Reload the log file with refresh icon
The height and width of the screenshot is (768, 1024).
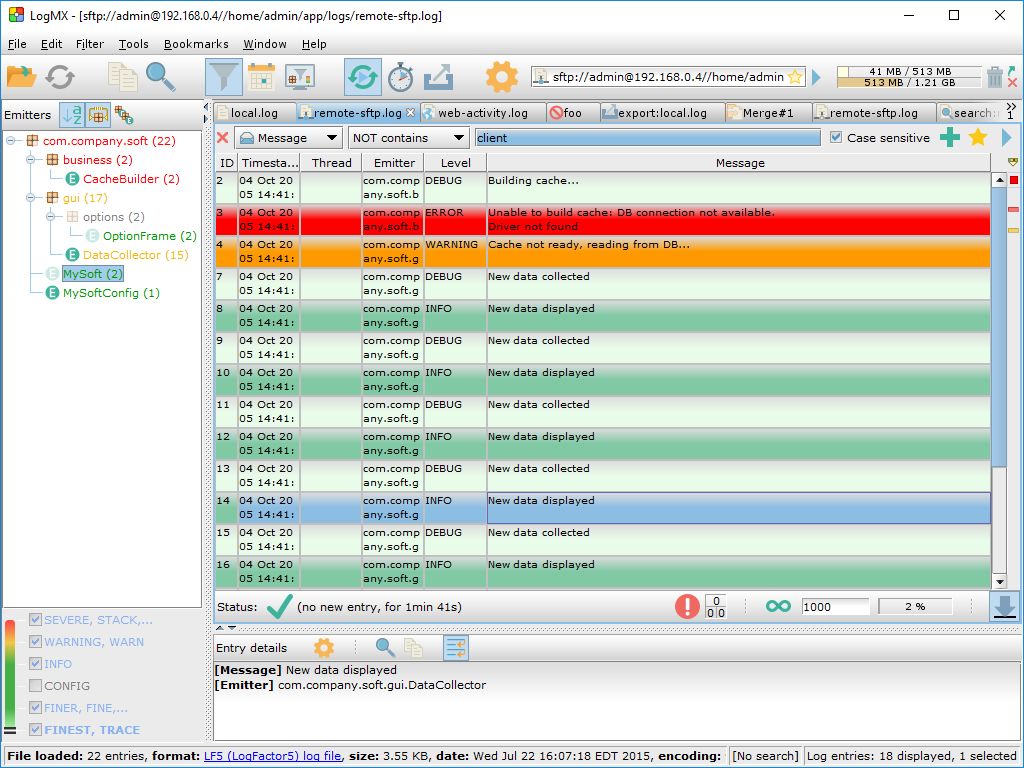(59, 77)
